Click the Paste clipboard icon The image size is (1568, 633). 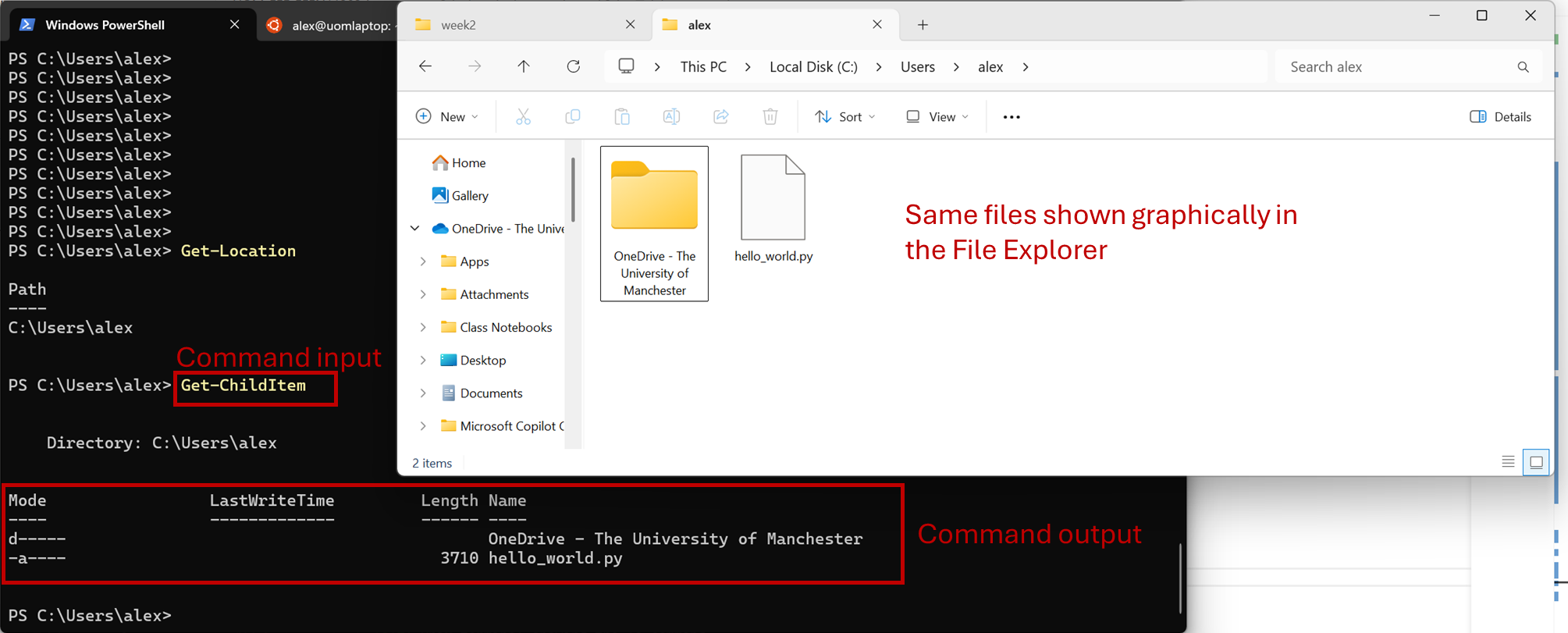pyautogui.click(x=622, y=117)
